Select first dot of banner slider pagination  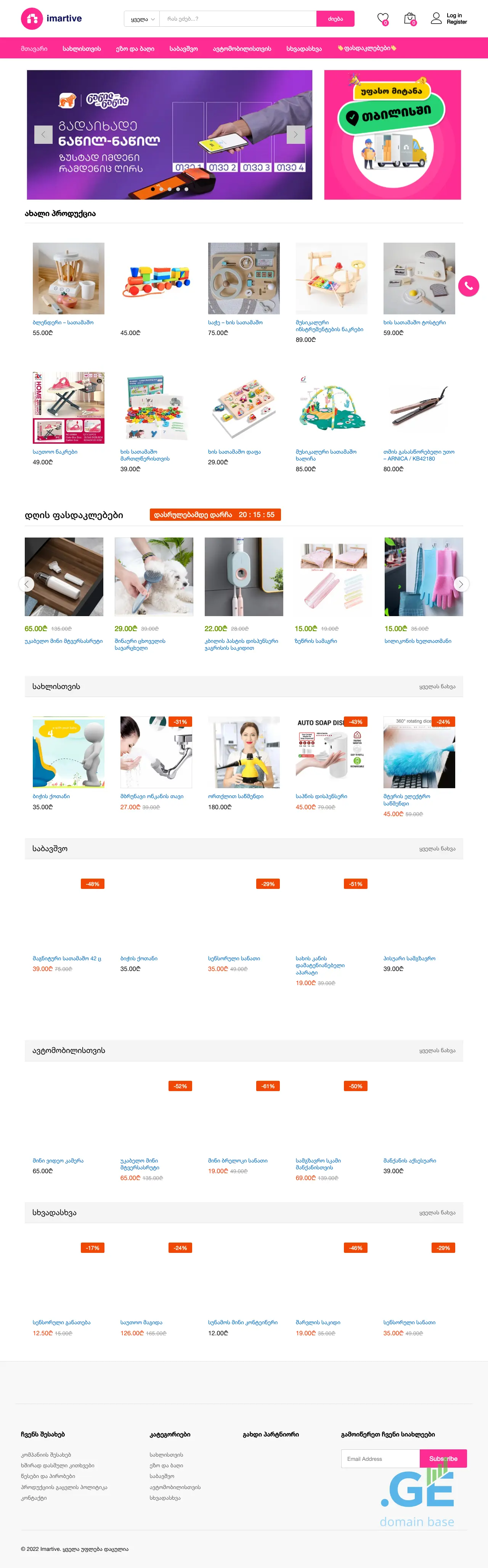pos(153,189)
